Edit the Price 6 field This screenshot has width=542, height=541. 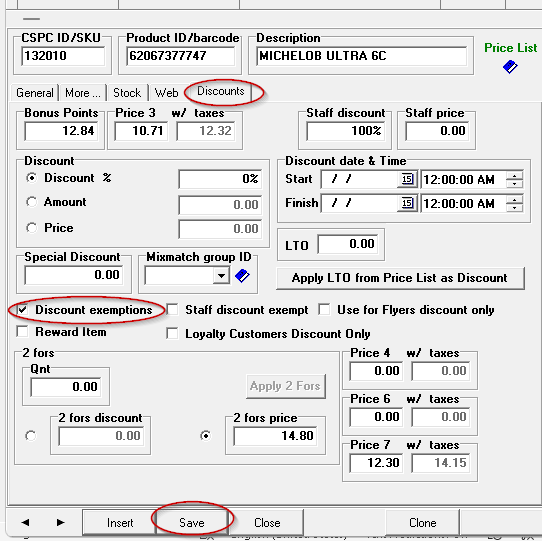[376, 417]
